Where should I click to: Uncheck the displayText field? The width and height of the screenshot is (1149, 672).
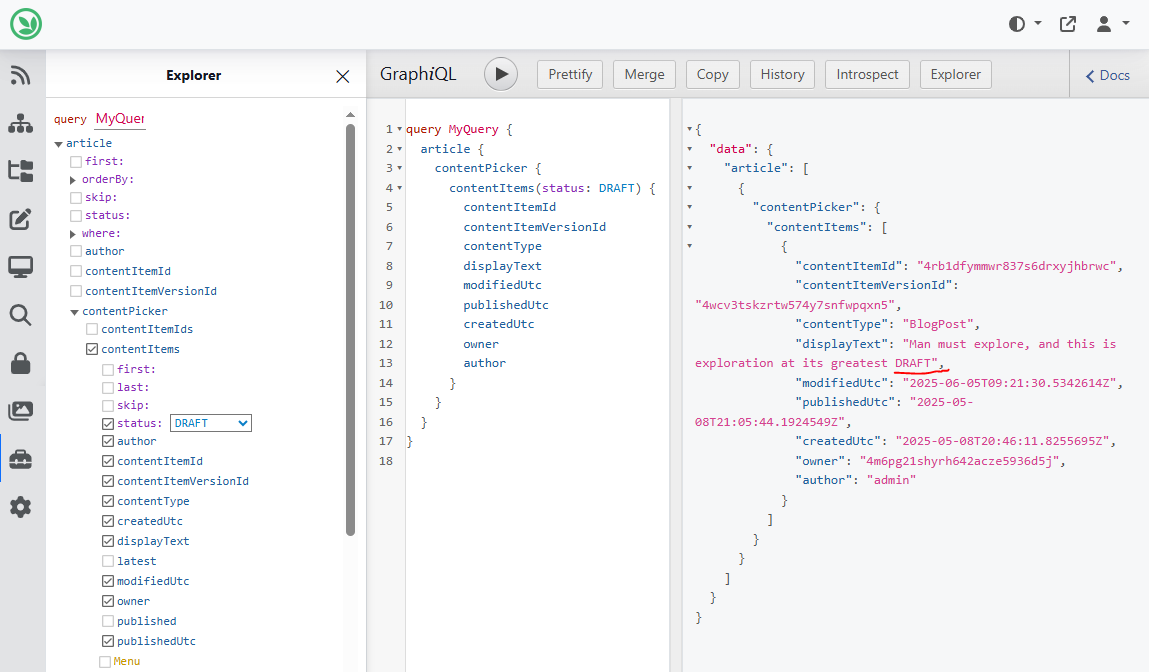pyautogui.click(x=108, y=542)
